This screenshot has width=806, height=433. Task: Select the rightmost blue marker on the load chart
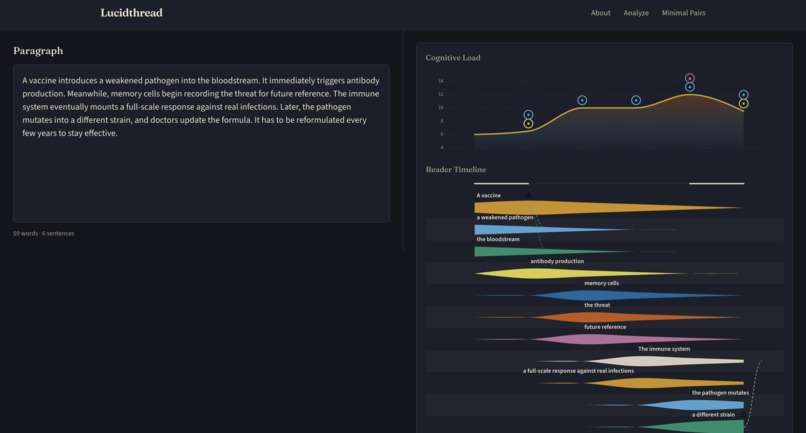743,95
